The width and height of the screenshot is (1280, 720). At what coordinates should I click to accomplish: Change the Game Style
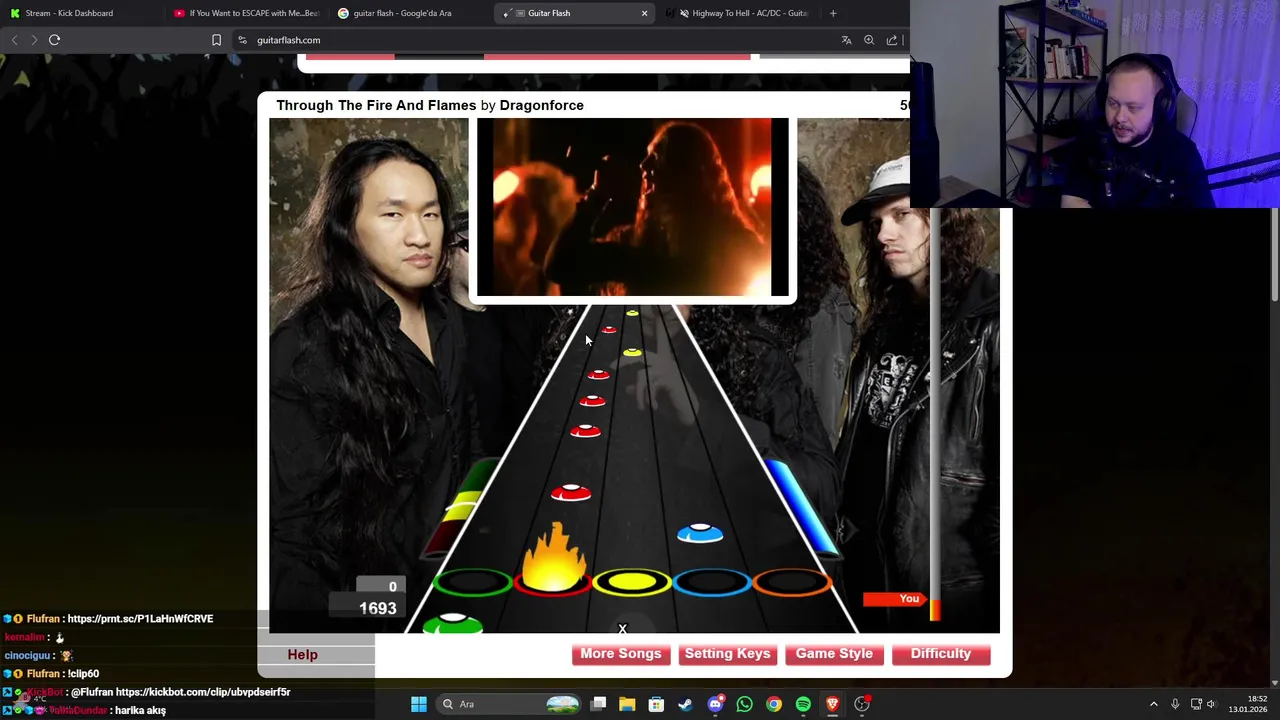click(x=834, y=654)
